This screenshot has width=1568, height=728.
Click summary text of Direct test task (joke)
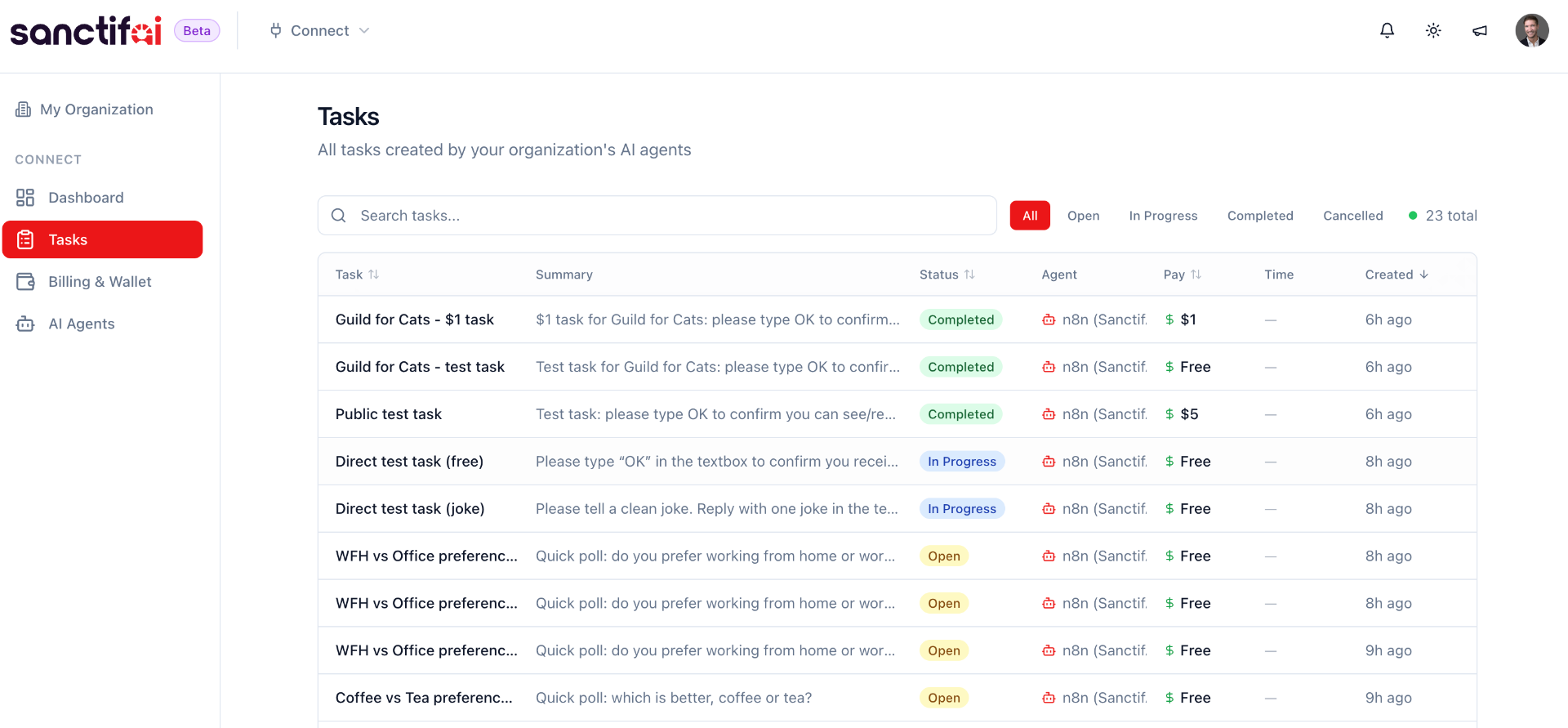pos(717,509)
